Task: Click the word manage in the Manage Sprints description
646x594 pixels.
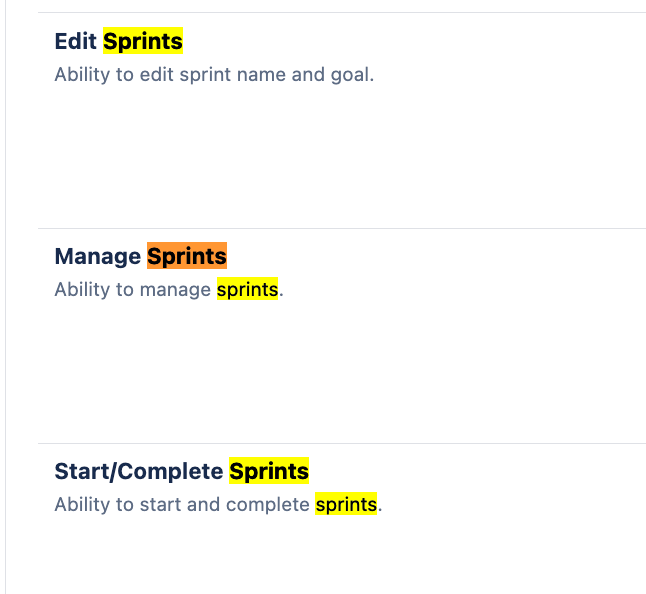Action: (x=176, y=290)
